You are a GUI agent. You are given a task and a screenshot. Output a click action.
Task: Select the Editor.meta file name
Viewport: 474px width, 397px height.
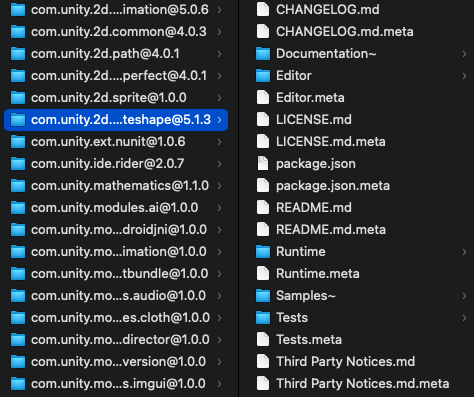(310, 98)
